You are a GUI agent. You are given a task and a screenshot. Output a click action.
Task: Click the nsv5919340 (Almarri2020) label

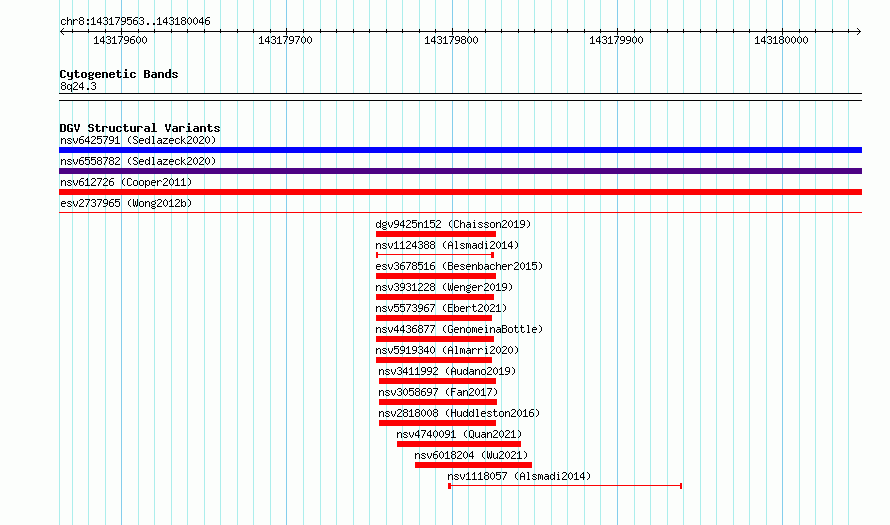tap(447, 350)
